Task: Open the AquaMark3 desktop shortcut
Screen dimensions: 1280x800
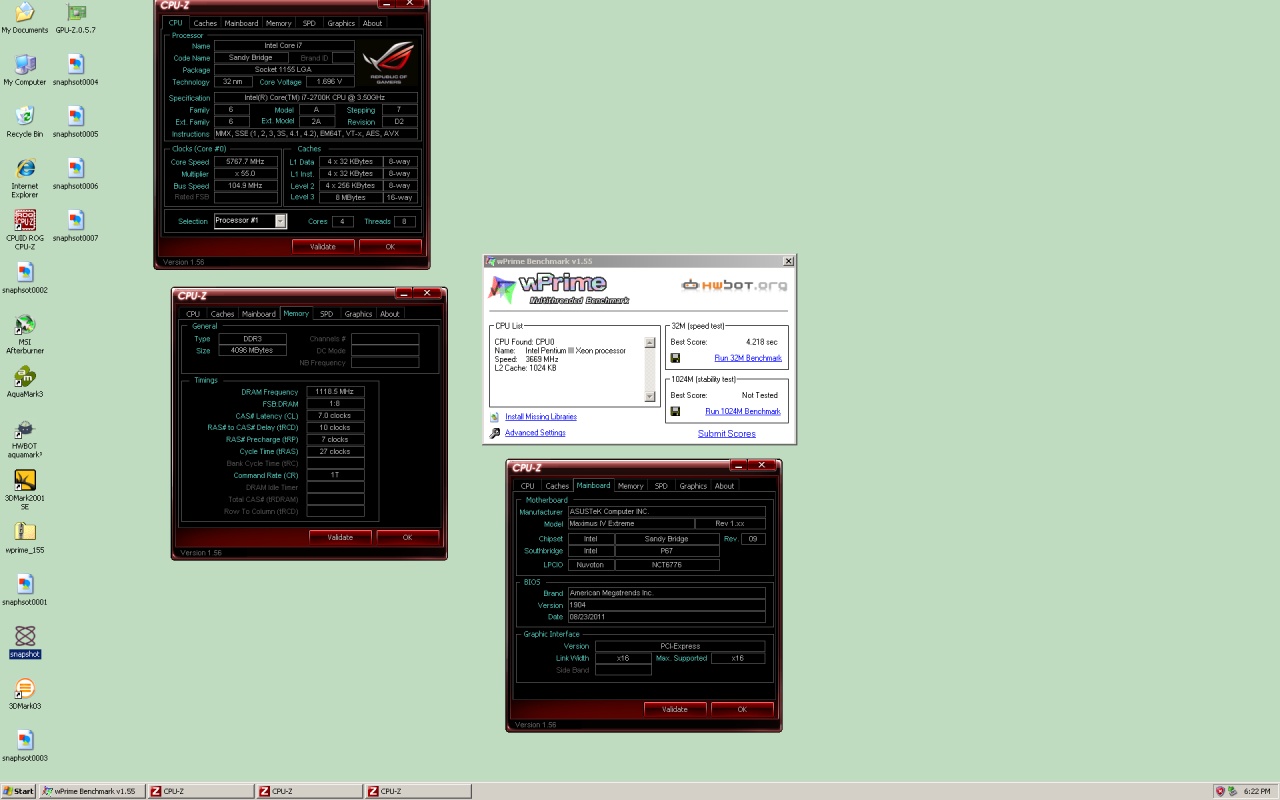Action: (x=25, y=377)
